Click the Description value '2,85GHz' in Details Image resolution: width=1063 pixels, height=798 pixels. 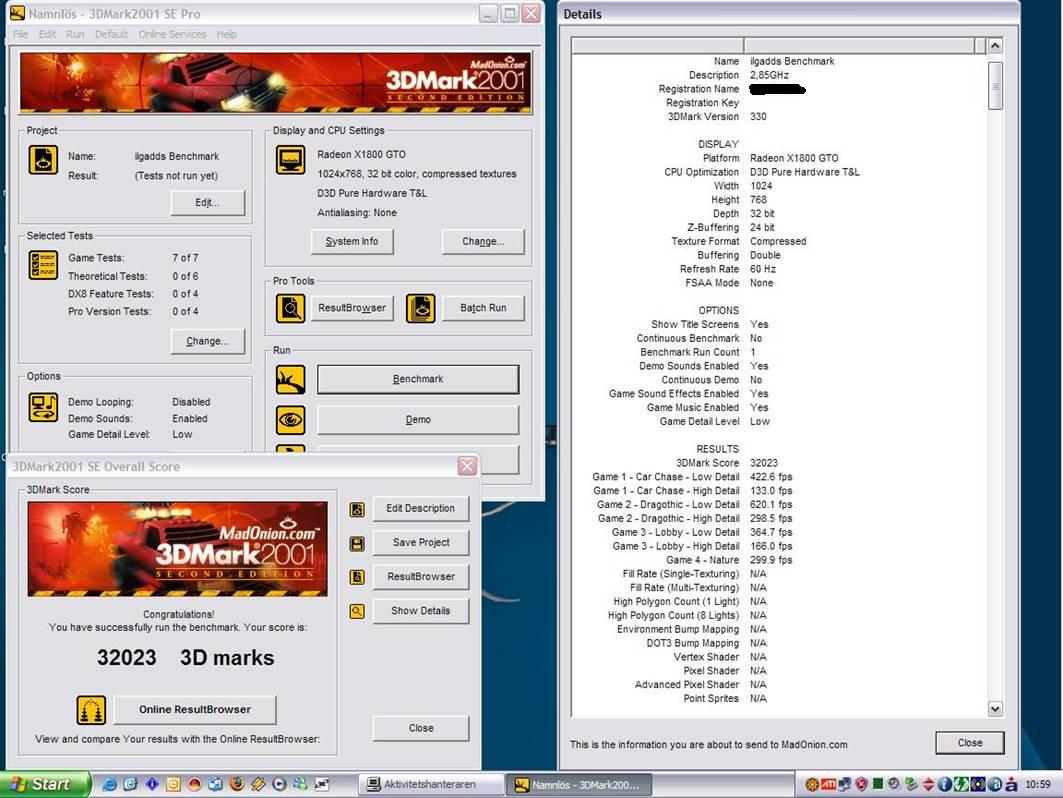point(769,75)
